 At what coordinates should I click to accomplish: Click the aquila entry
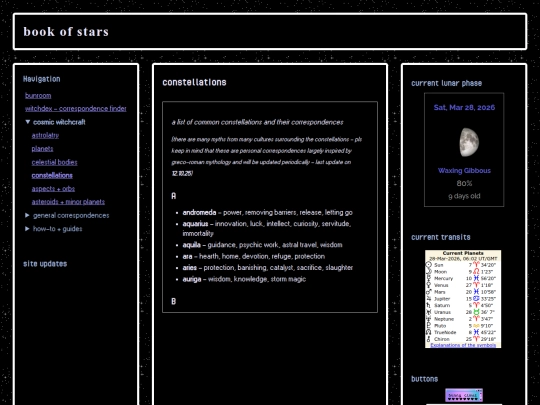point(262,245)
